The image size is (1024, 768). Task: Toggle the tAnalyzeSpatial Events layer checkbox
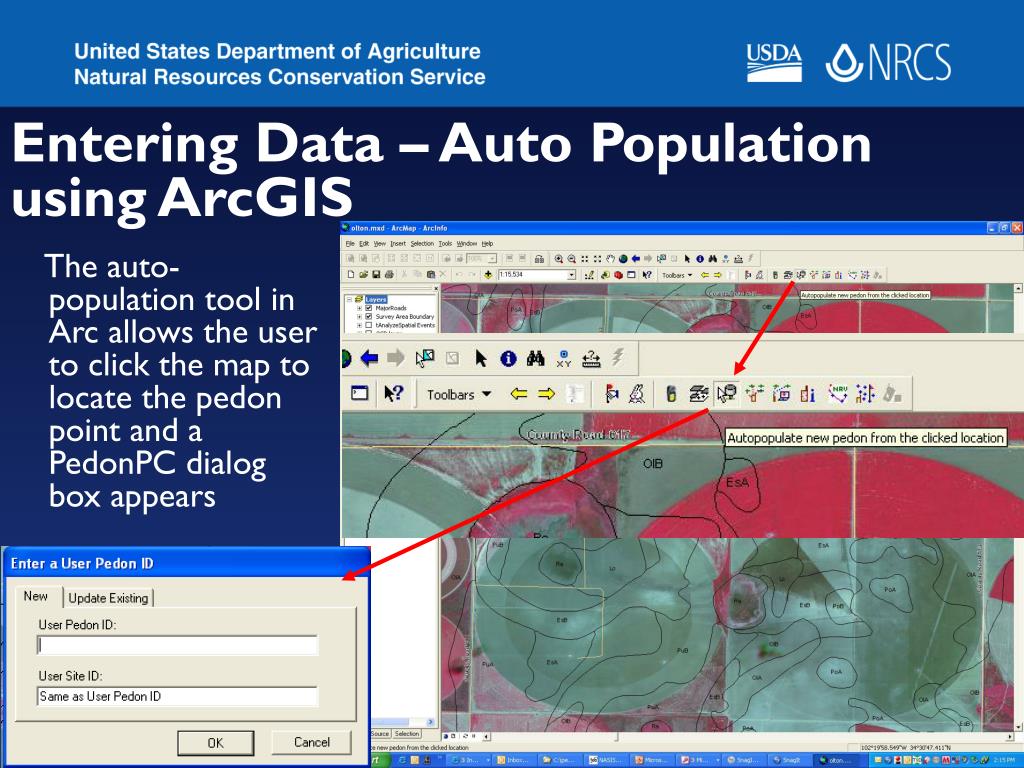(368, 325)
